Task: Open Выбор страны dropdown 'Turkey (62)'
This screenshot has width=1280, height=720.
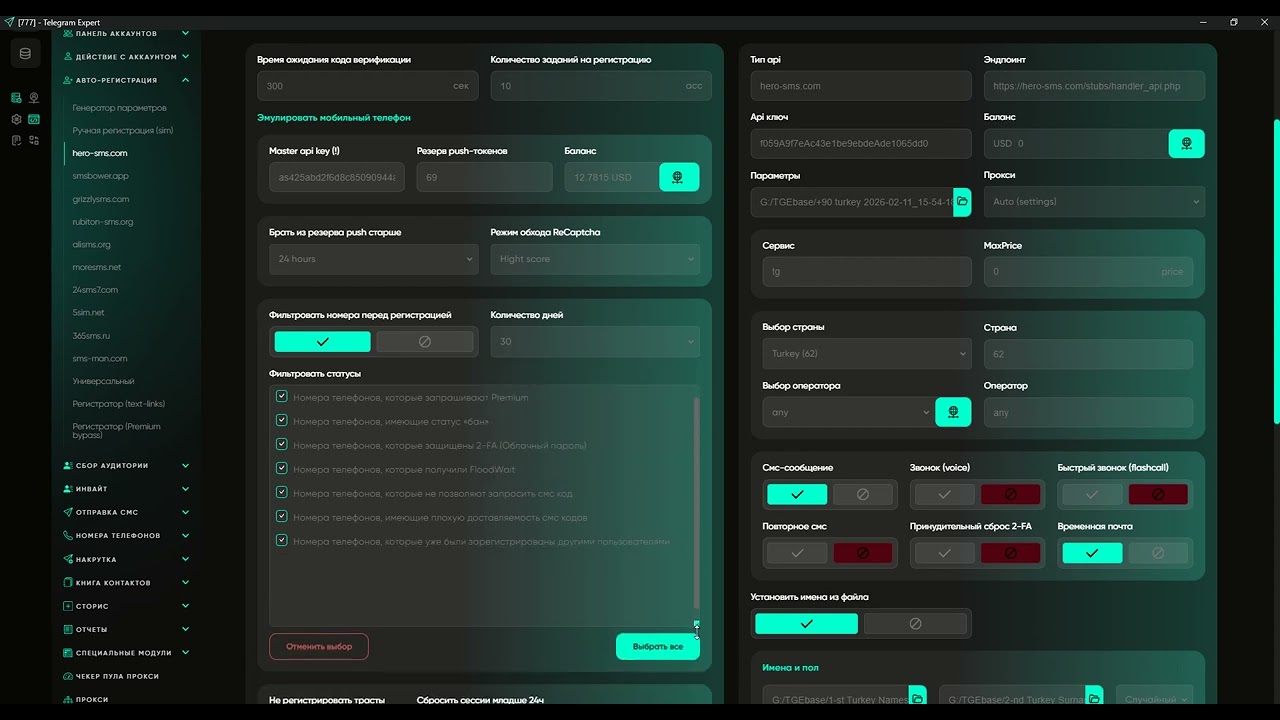Action: click(x=866, y=353)
